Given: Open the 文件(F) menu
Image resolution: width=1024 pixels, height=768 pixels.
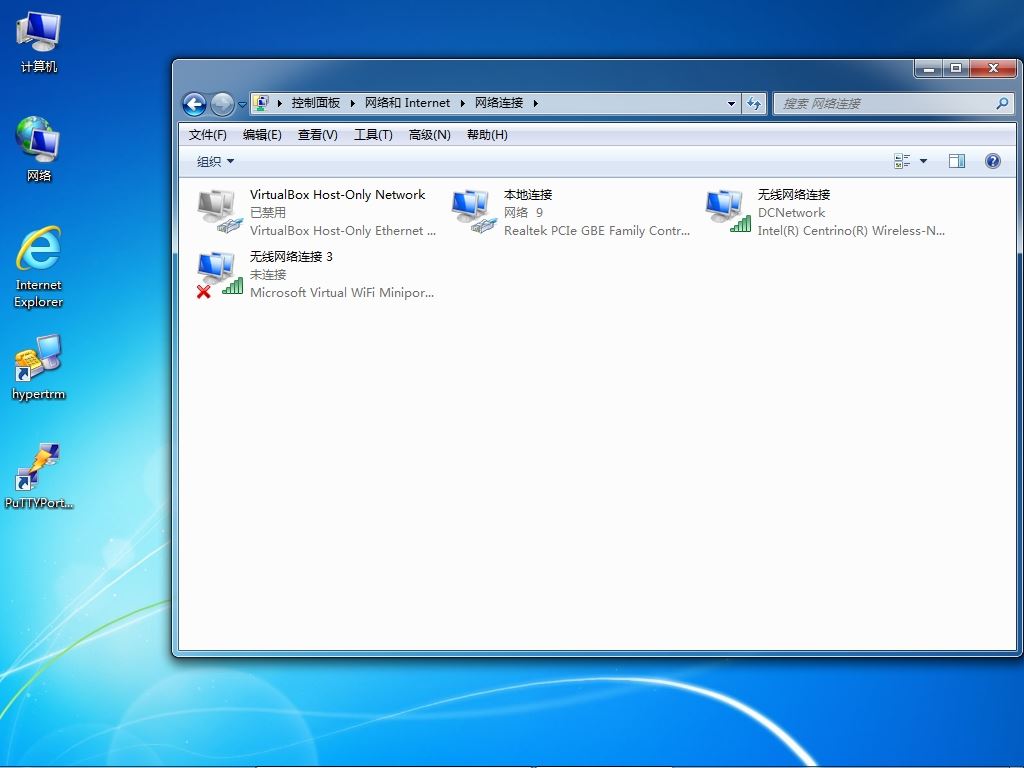Looking at the screenshot, I should (208, 135).
